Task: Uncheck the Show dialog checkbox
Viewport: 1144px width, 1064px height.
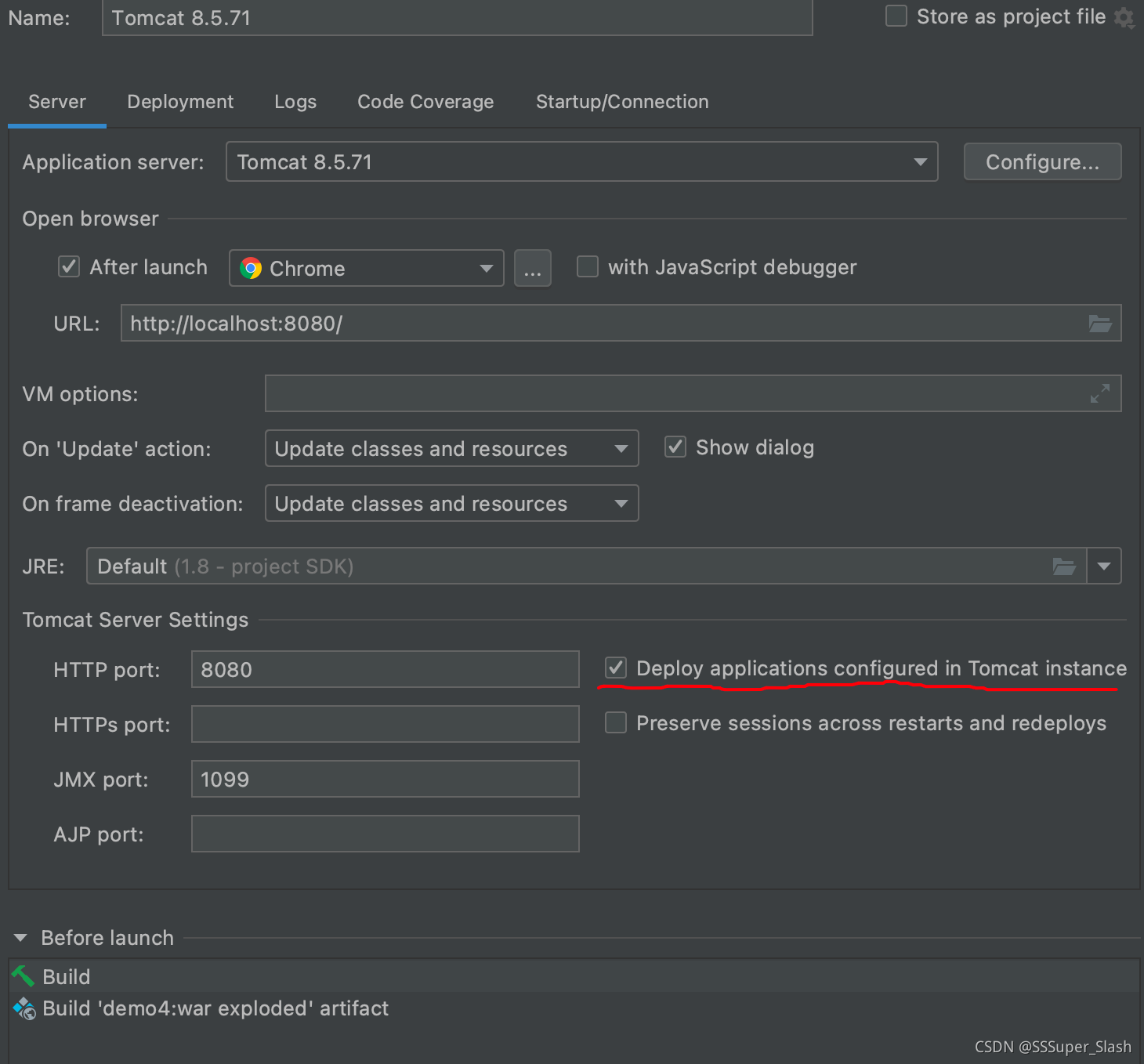Action: pos(675,447)
